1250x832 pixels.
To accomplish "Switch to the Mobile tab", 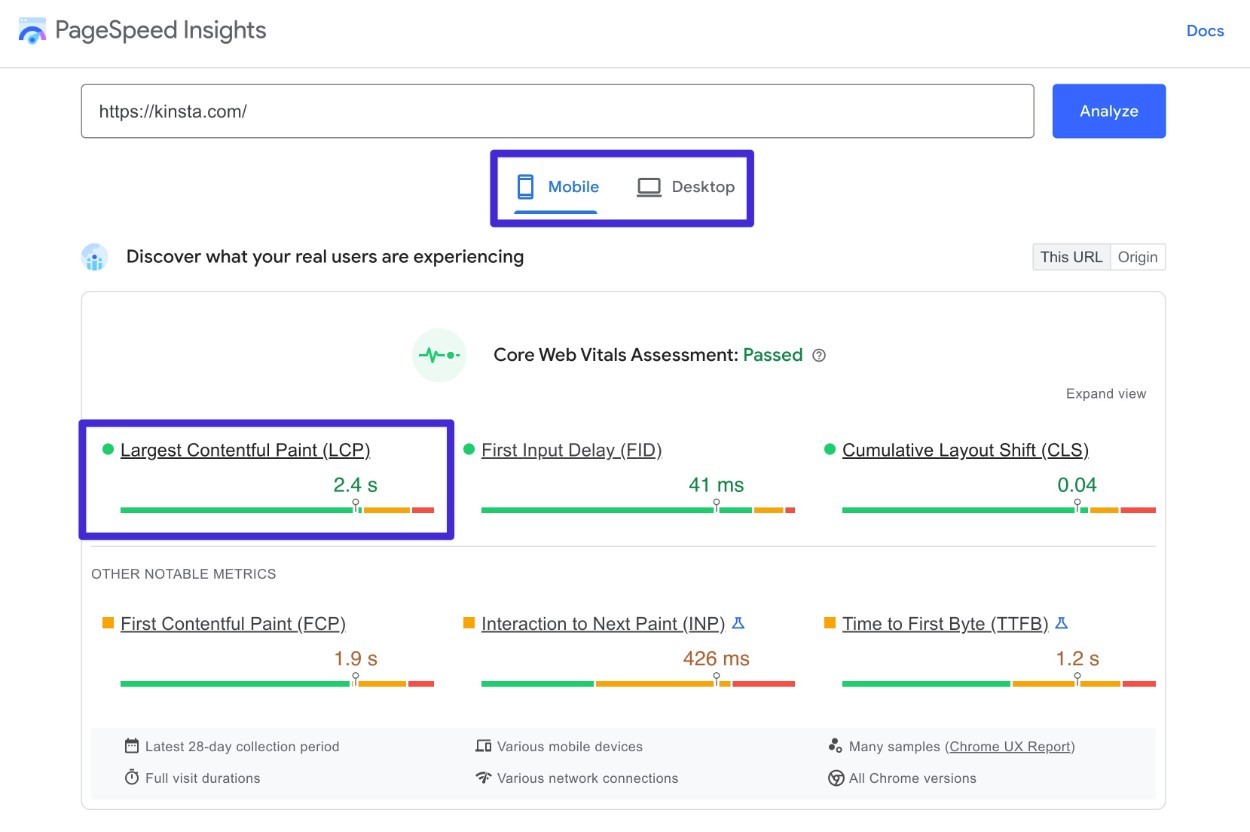I will tap(571, 186).
